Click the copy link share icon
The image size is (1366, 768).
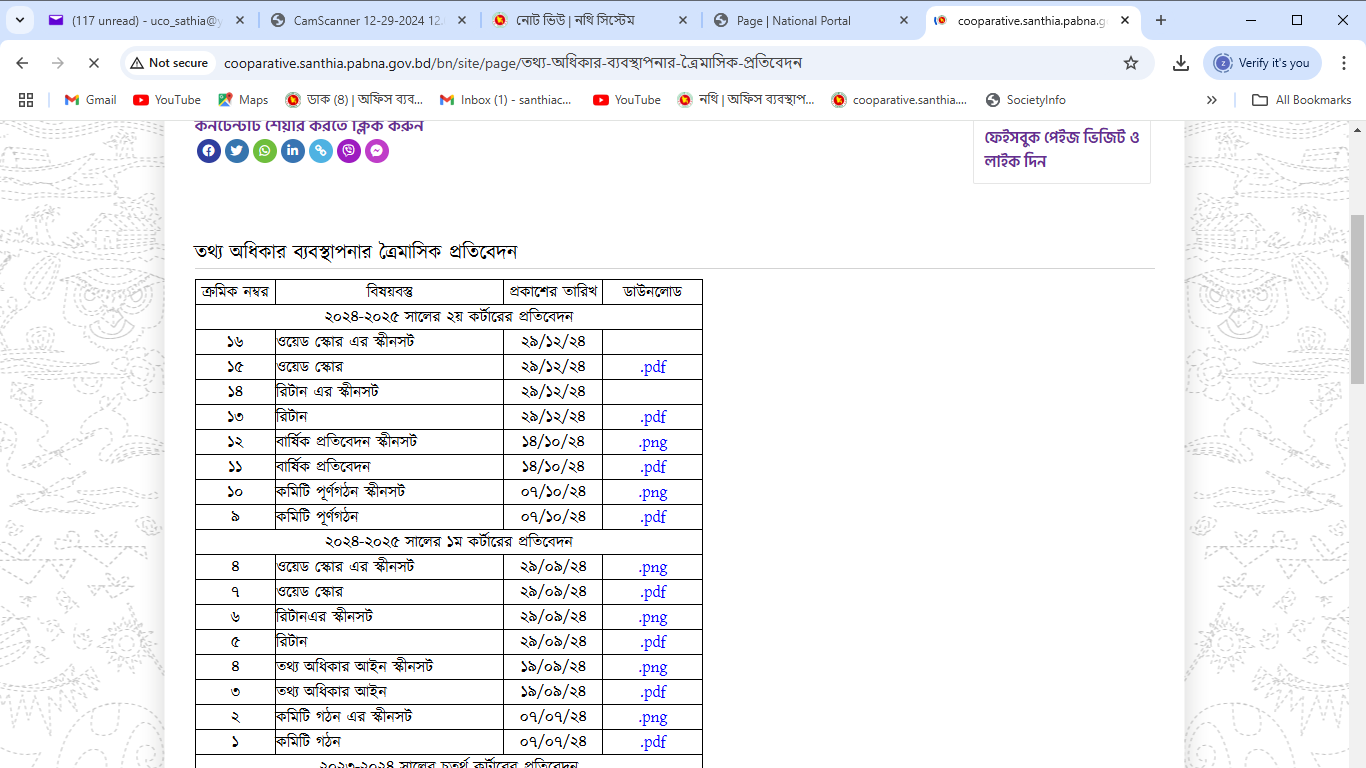pos(321,151)
